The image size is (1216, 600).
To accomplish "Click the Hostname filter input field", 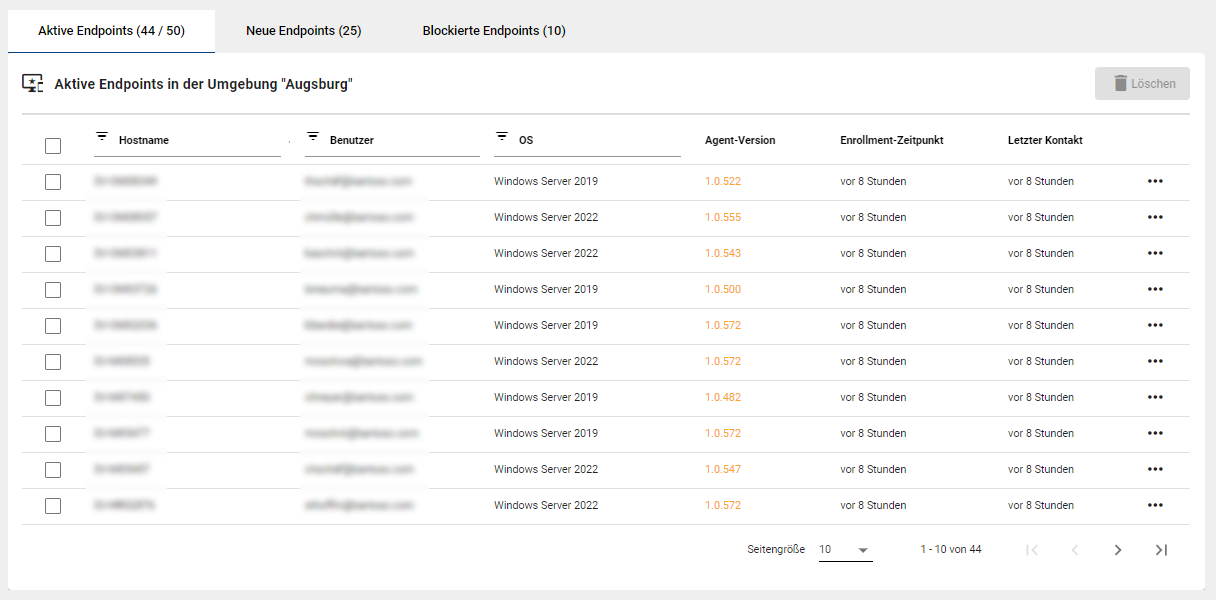I will [195, 141].
